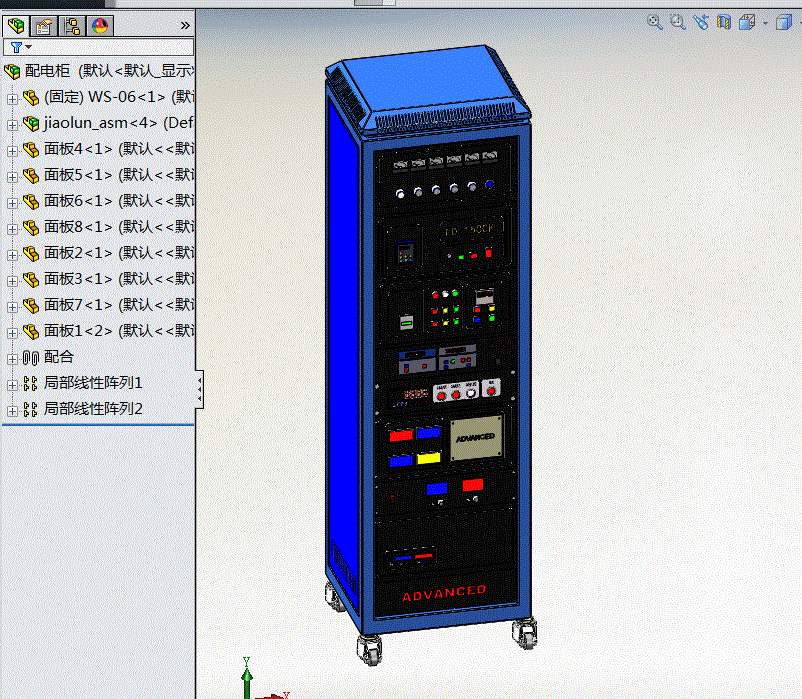Image resolution: width=802 pixels, height=699 pixels.
Task: Expand the manager panel tabs chevron
Action: (x=184, y=25)
